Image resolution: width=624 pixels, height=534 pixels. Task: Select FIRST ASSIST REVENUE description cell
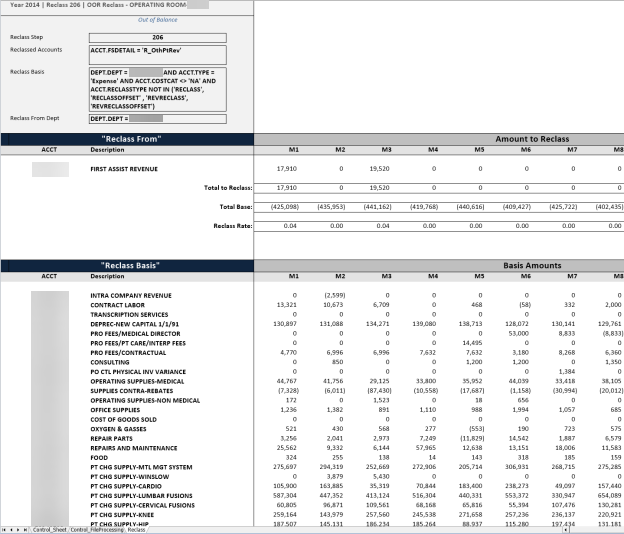click(x=124, y=169)
